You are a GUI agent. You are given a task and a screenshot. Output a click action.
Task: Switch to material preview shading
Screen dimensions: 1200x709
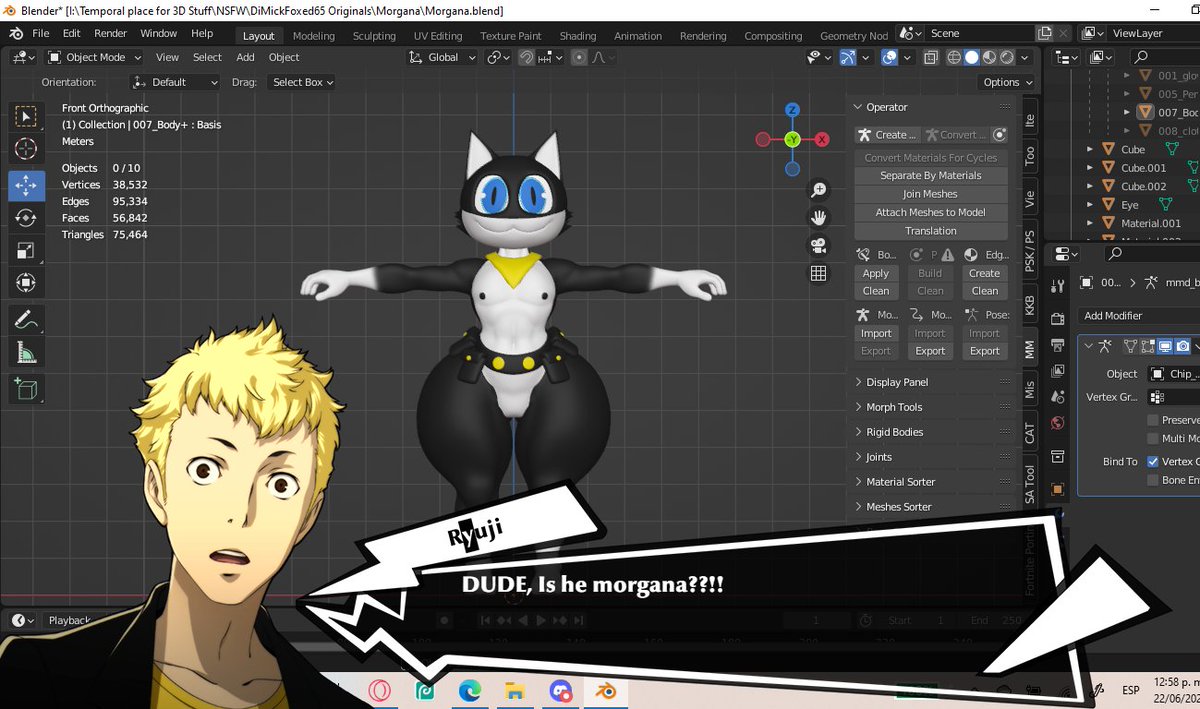click(989, 58)
